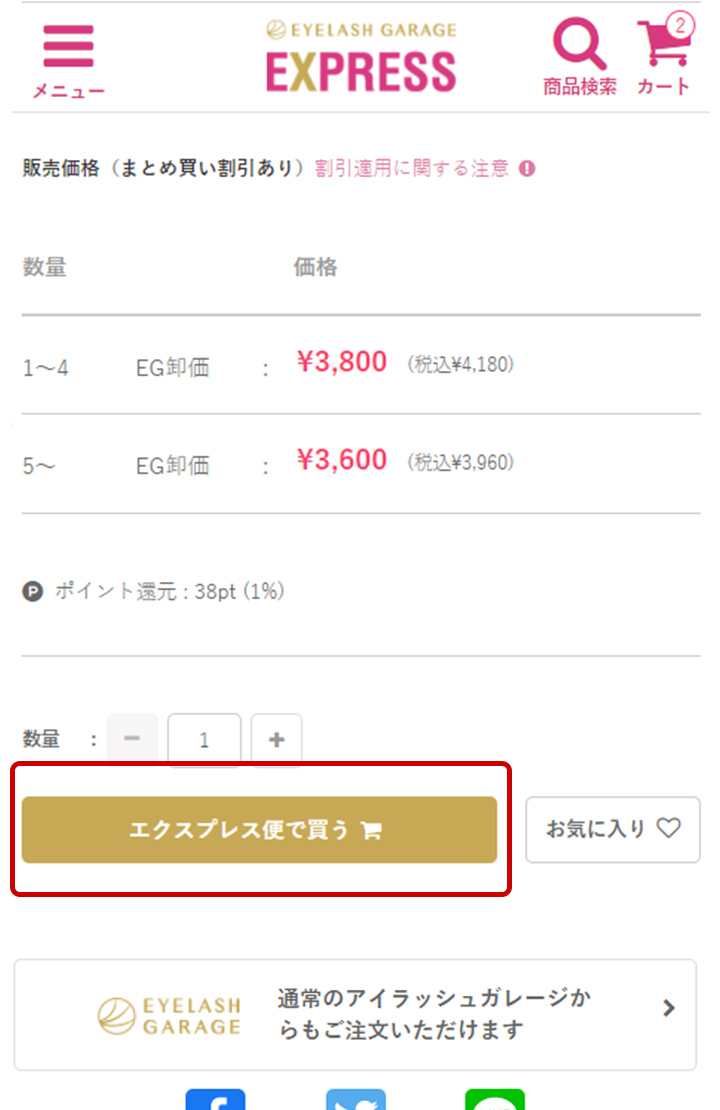720x1110 pixels.
Task: Click the heart icon in お気に入り
Action: [668, 828]
